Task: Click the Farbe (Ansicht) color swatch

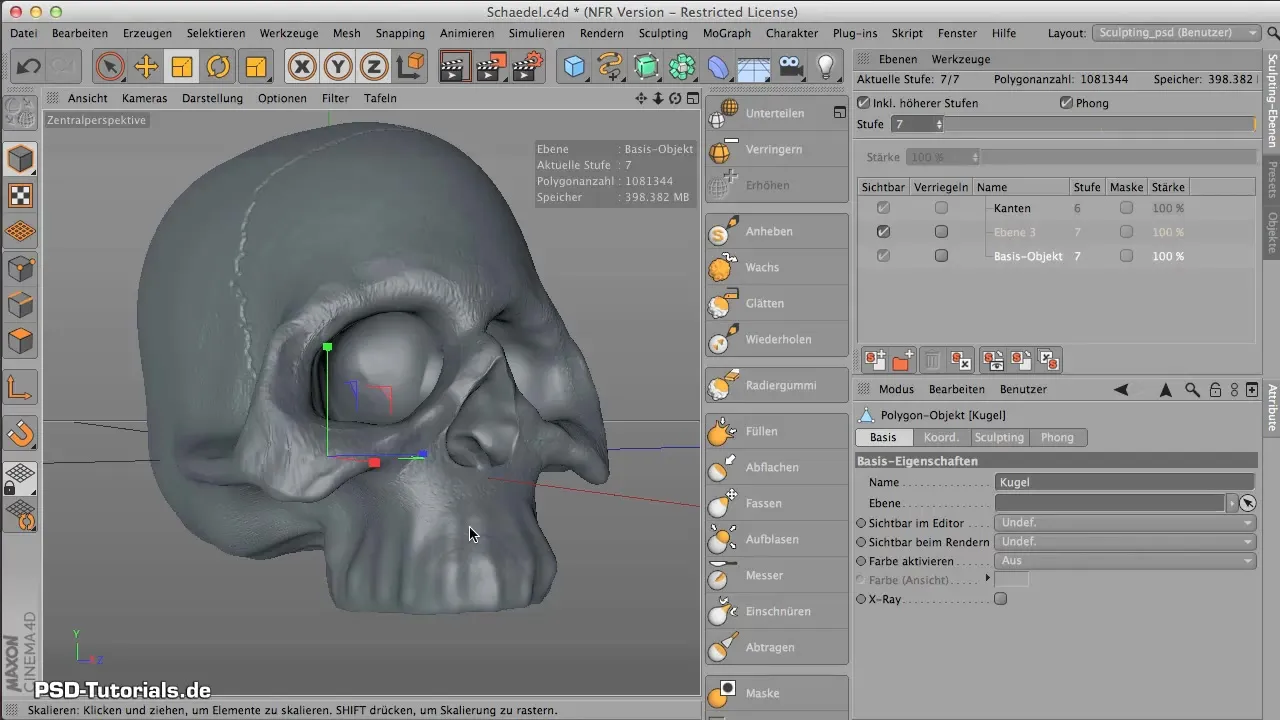Action: pos(1012,580)
